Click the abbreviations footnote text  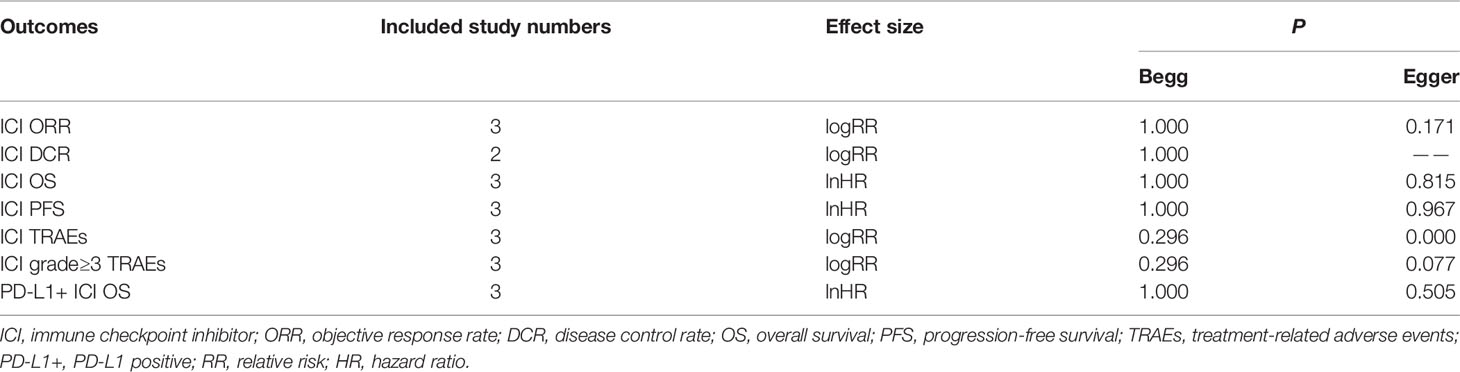[x=729, y=335]
